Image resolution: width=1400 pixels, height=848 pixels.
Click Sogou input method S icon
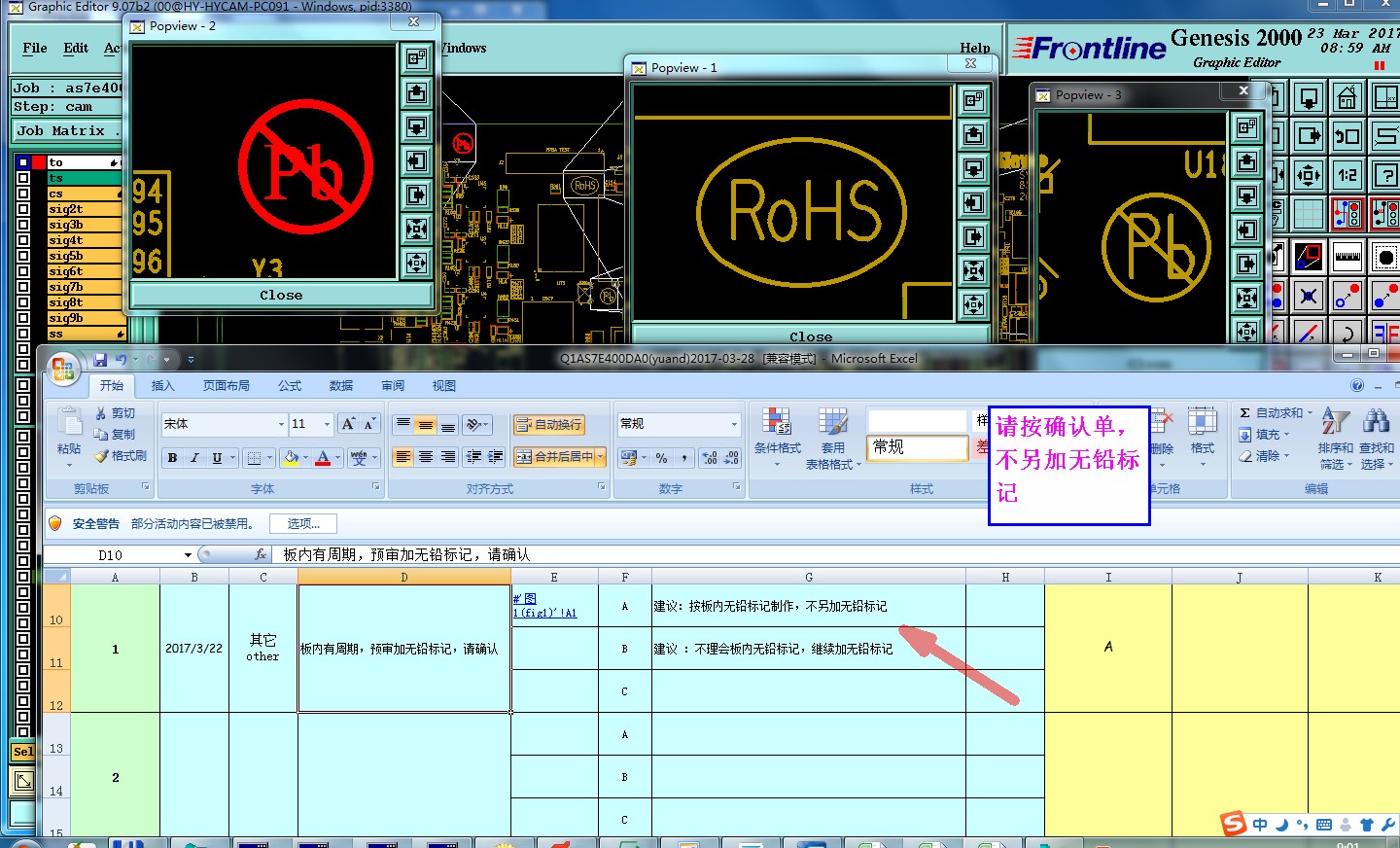coord(1234,824)
